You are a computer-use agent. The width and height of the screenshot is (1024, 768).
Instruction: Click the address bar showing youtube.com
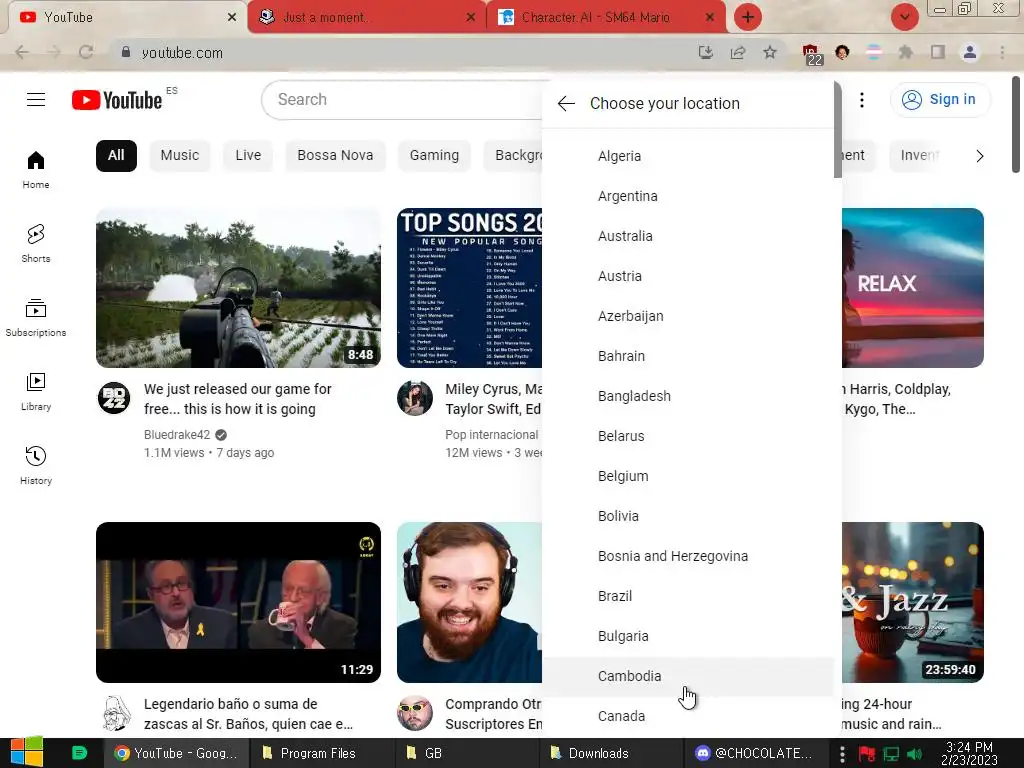click(x=405, y=52)
